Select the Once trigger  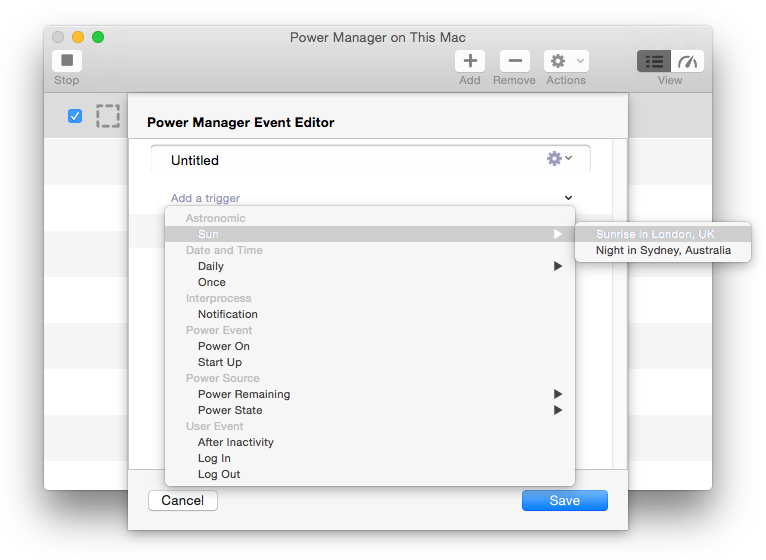(x=370, y=282)
